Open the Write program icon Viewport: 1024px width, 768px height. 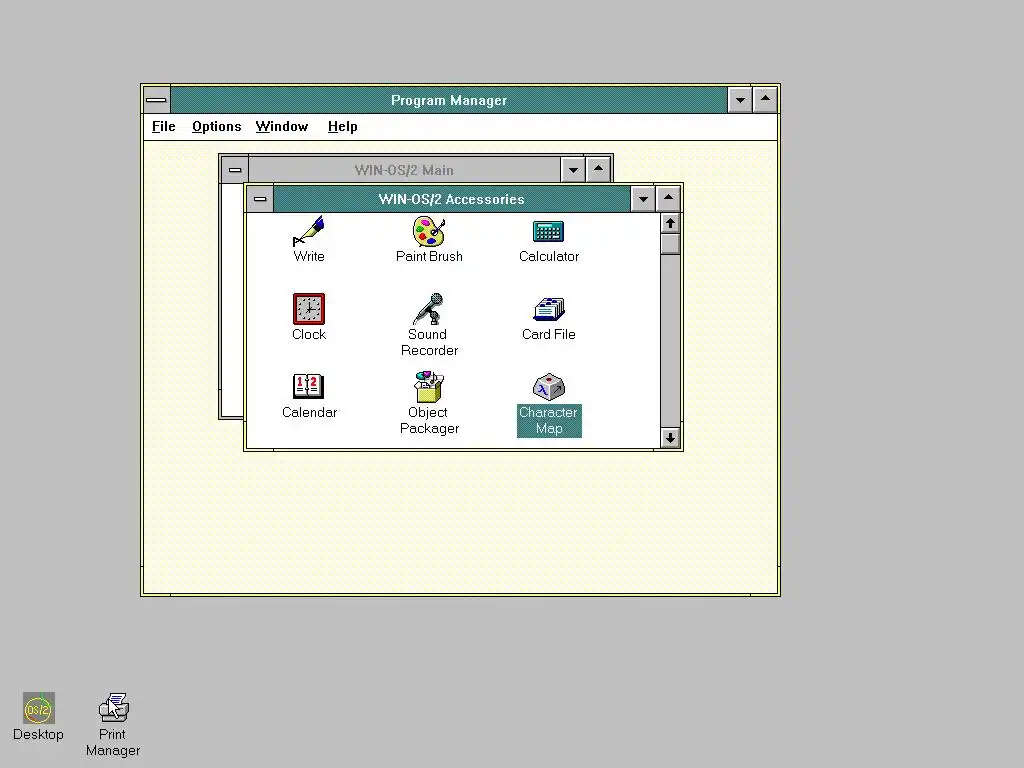coord(308,231)
